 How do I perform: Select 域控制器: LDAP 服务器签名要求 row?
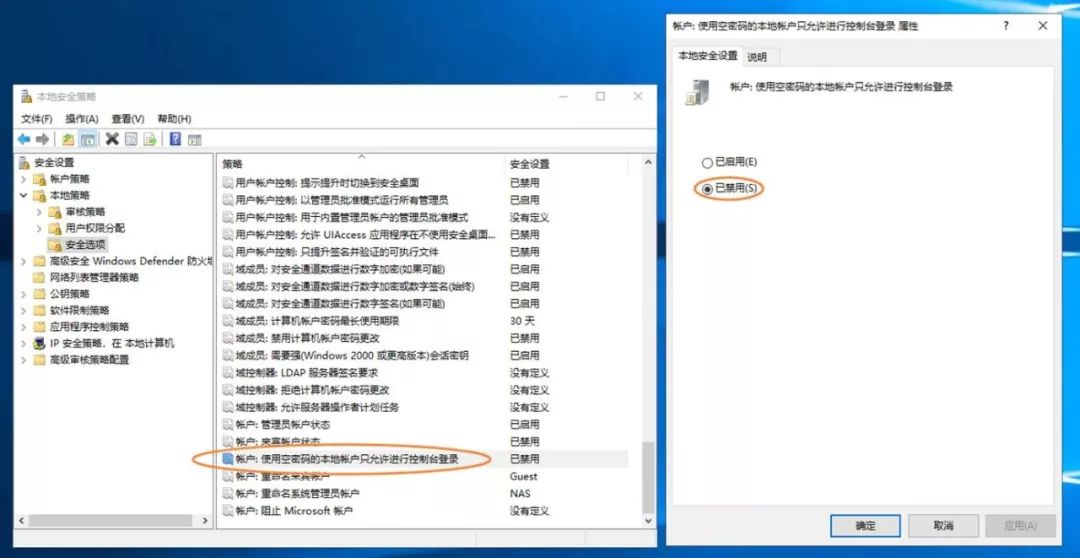pos(424,373)
